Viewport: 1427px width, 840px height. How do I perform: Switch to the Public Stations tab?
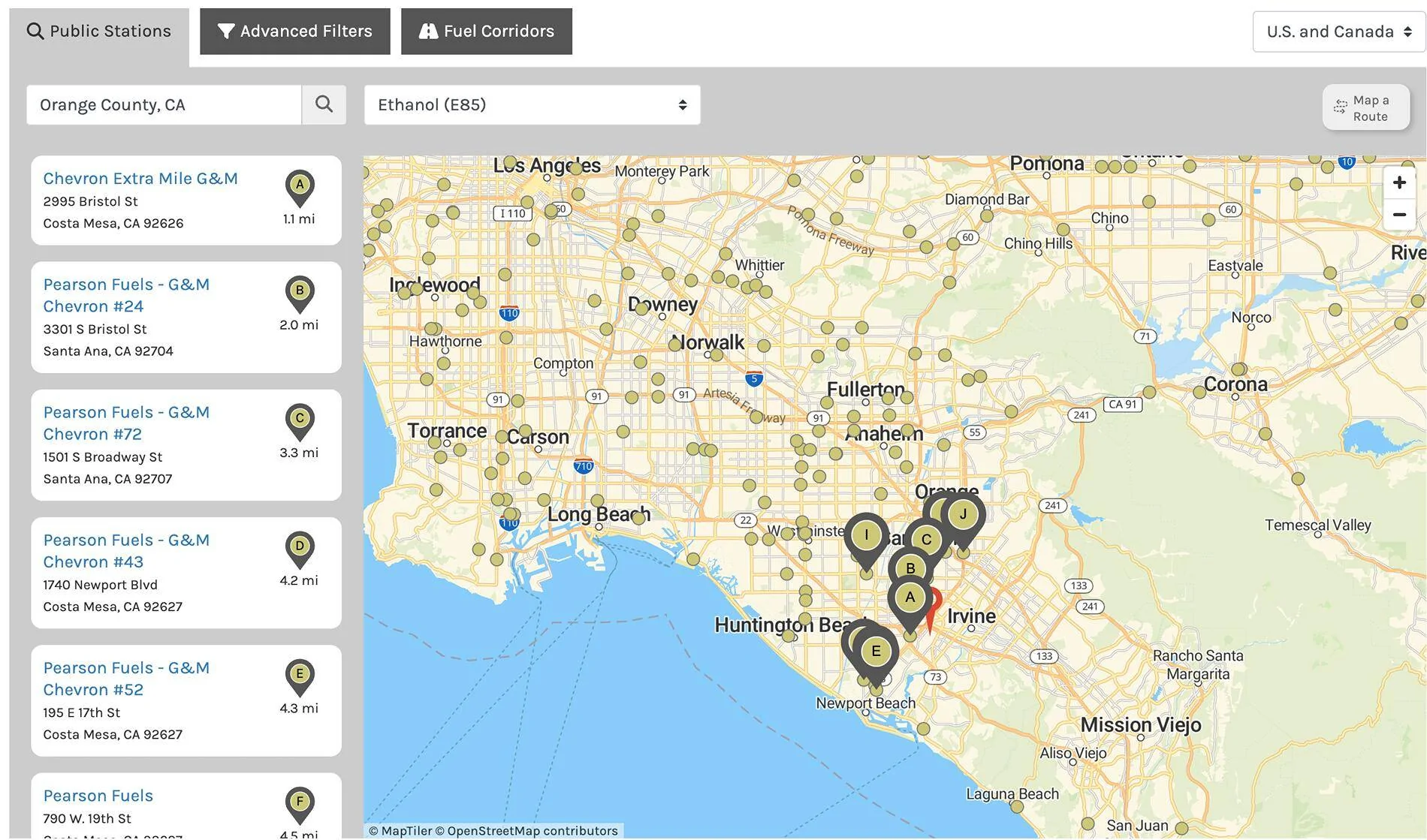tap(99, 32)
